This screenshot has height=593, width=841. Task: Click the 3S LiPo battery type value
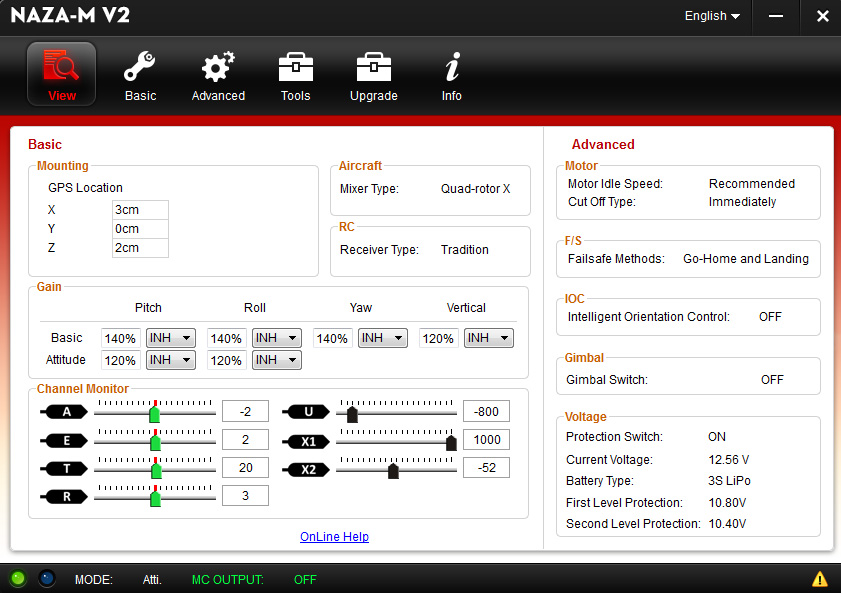pos(729,480)
